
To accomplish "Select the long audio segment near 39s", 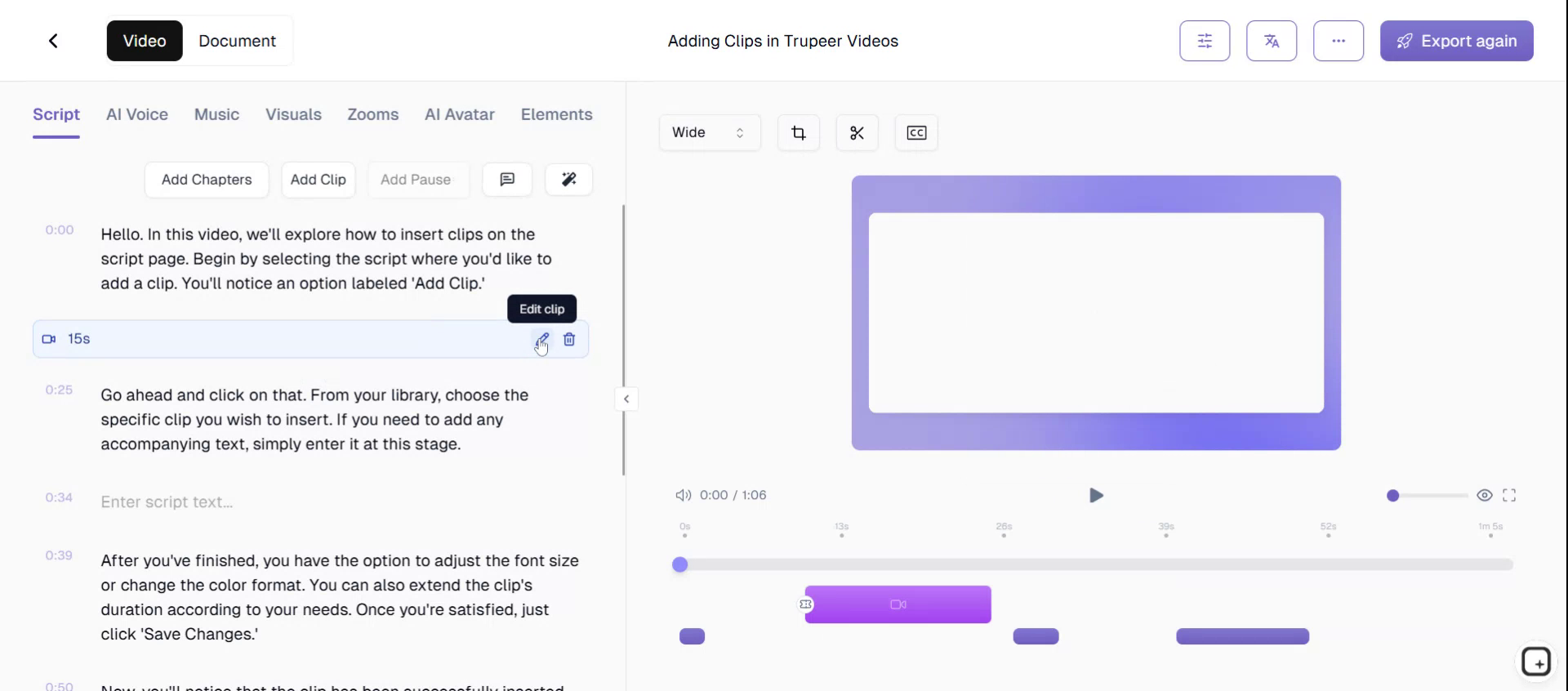I will [x=1242, y=636].
